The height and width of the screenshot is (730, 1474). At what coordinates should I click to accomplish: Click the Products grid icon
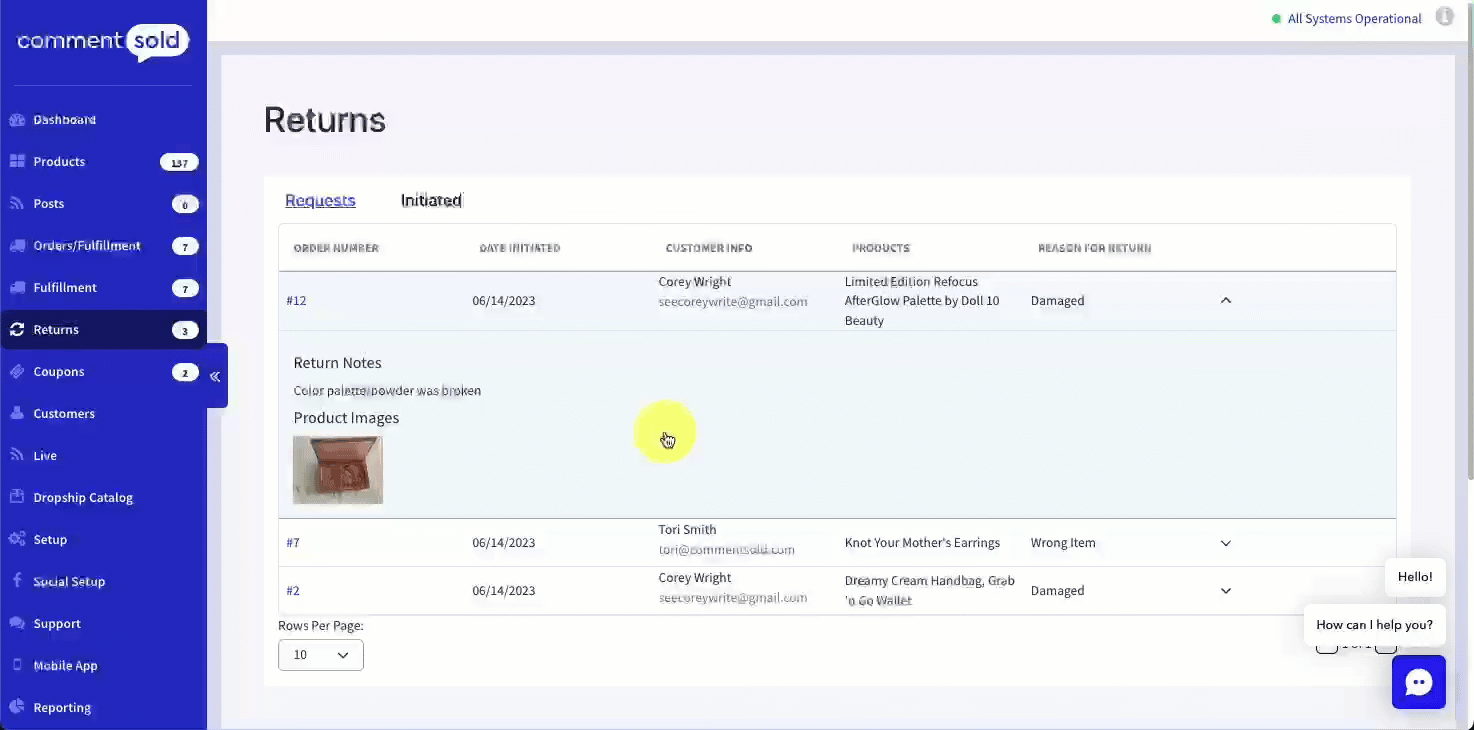(17, 162)
